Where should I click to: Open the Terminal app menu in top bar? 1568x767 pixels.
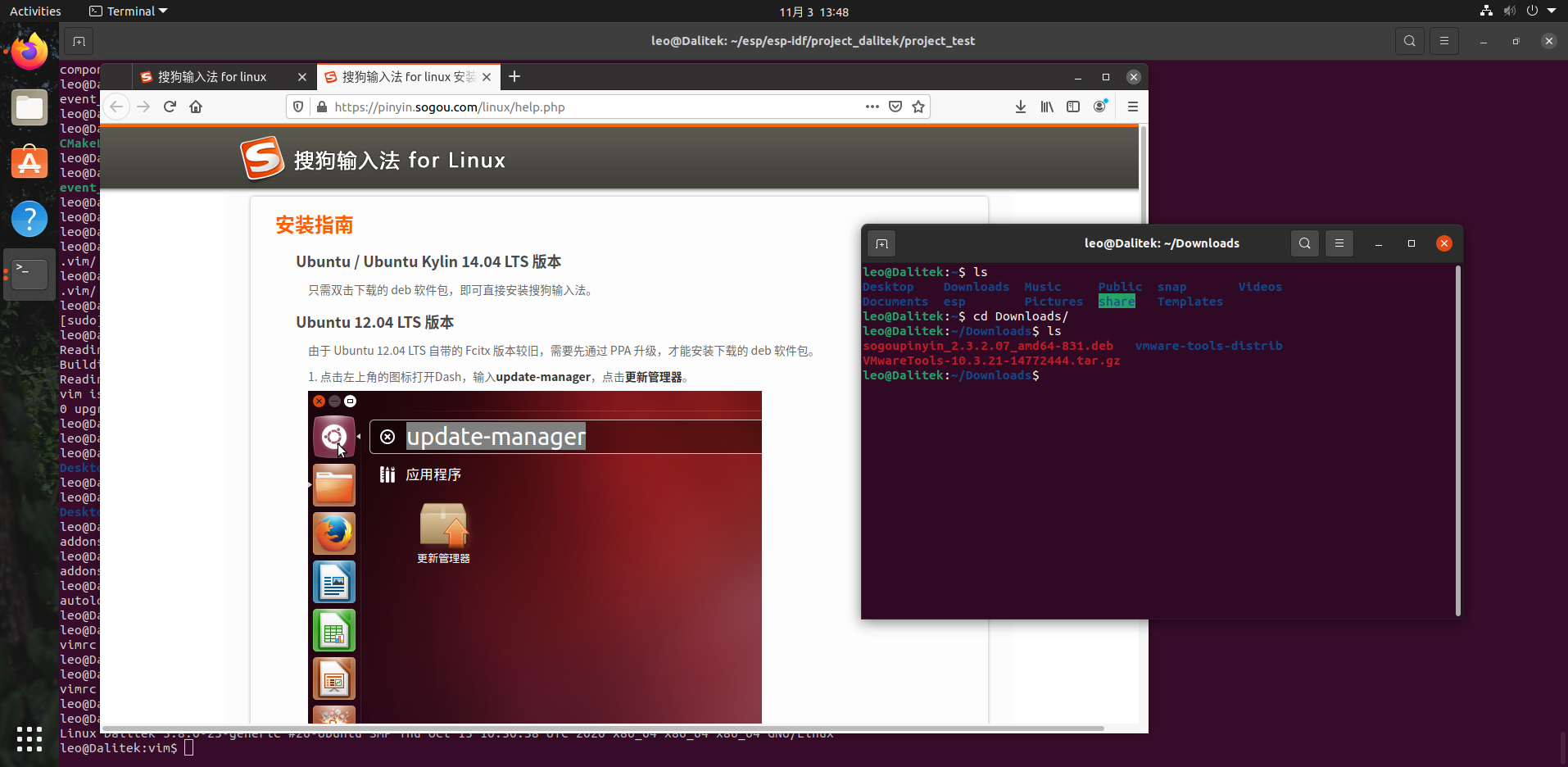point(129,11)
